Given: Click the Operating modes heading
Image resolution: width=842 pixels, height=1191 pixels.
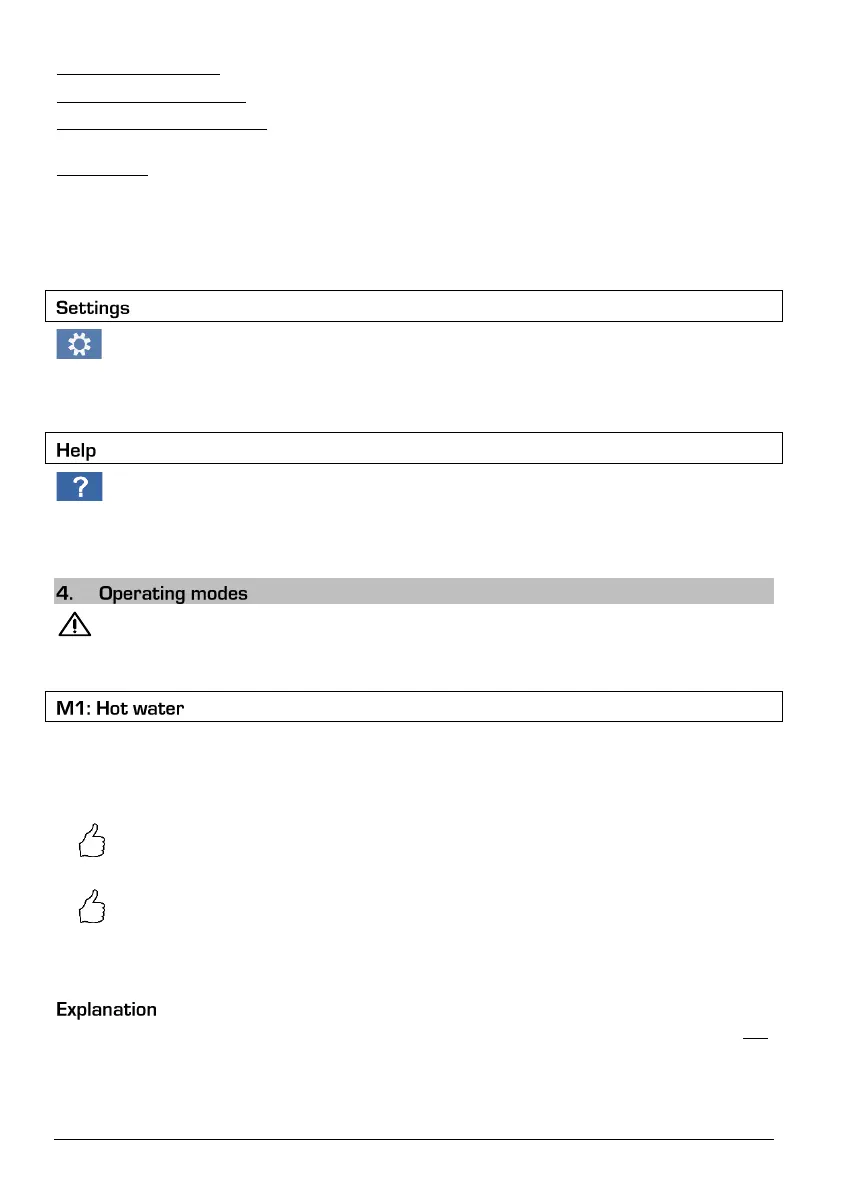Looking at the screenshot, I should click(x=173, y=593).
